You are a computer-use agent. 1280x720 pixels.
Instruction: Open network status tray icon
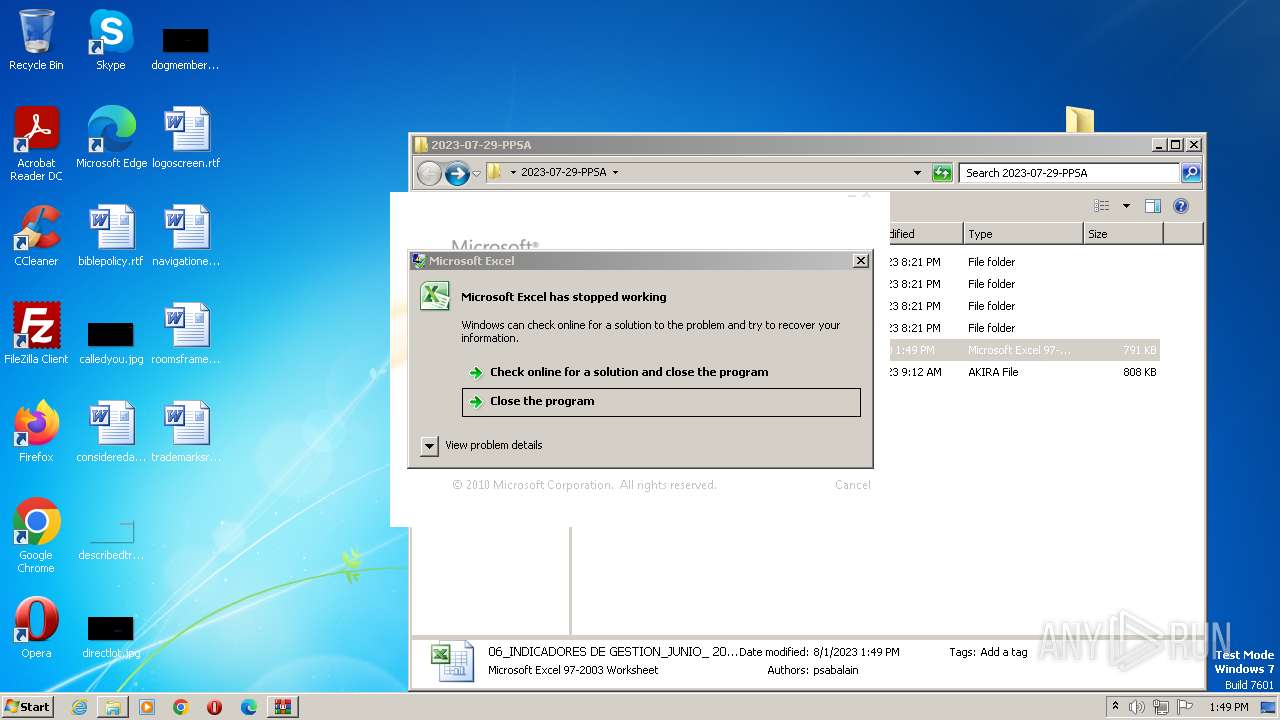(x=1161, y=707)
